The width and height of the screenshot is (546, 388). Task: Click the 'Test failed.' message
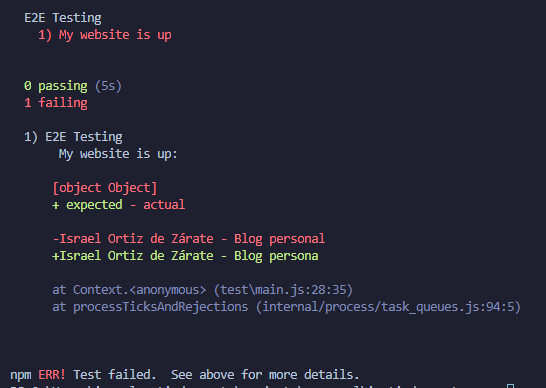(x=115, y=375)
